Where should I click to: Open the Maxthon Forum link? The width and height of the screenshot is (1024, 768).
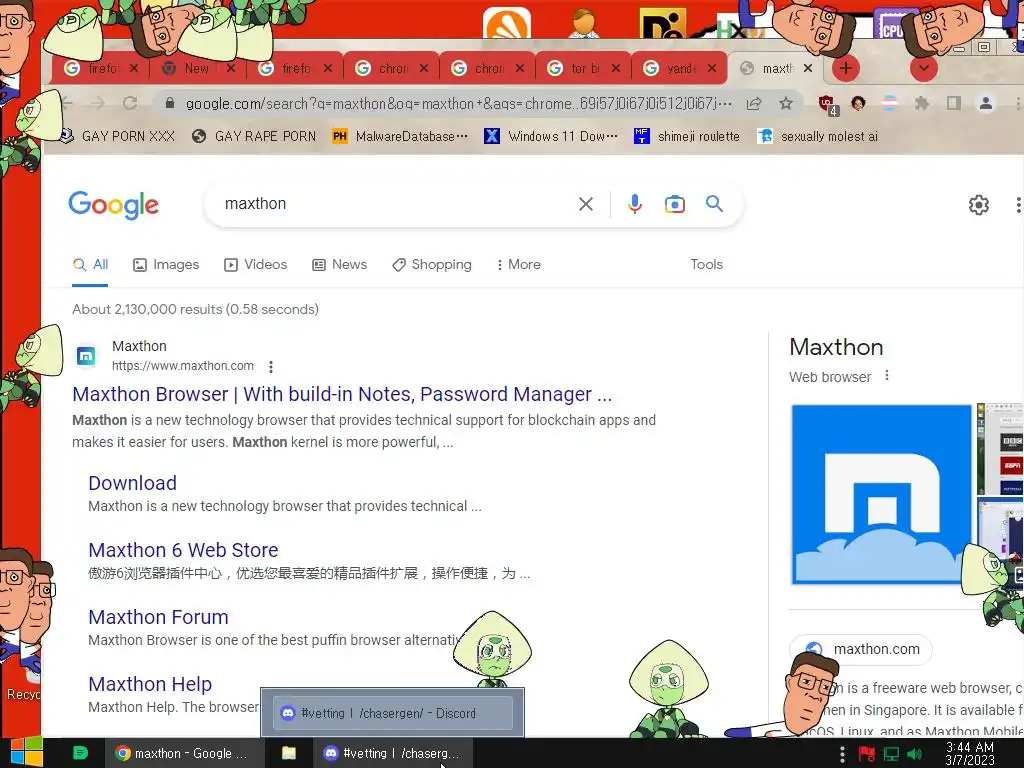(159, 617)
